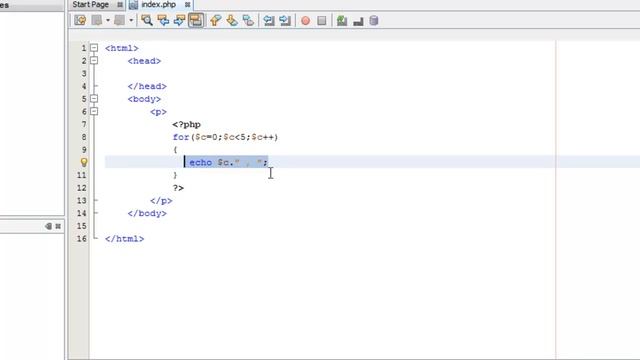Click the <body> opening tag

(x=144, y=99)
